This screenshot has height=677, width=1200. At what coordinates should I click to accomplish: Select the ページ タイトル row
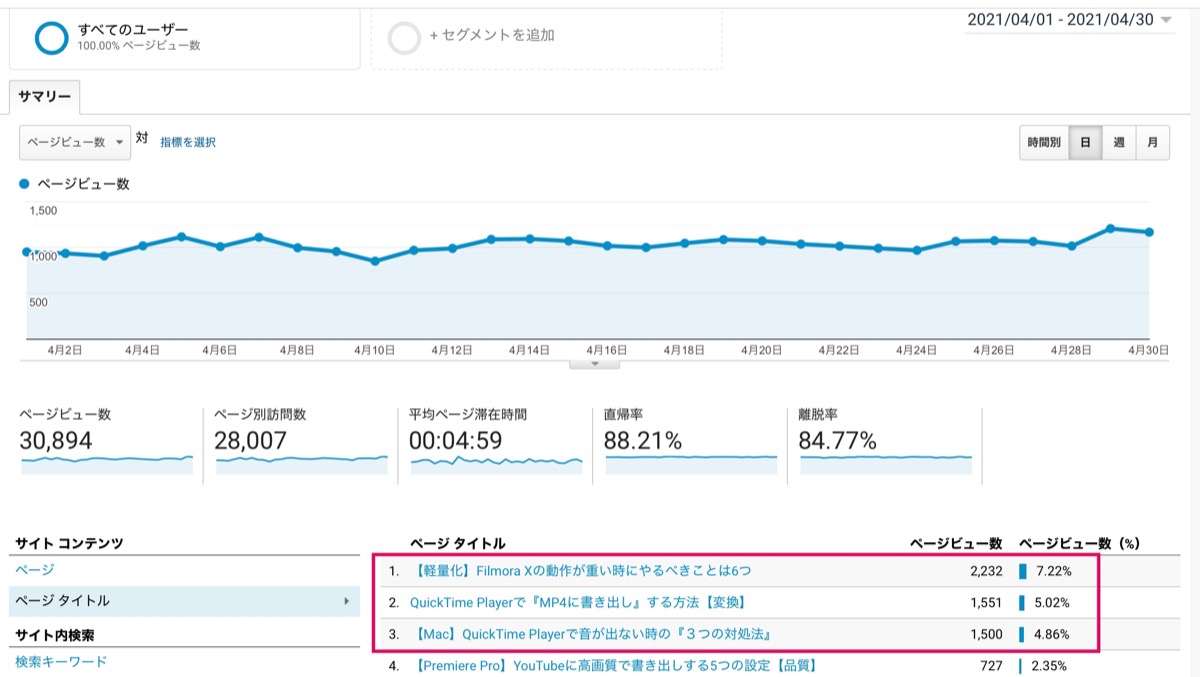(185, 601)
